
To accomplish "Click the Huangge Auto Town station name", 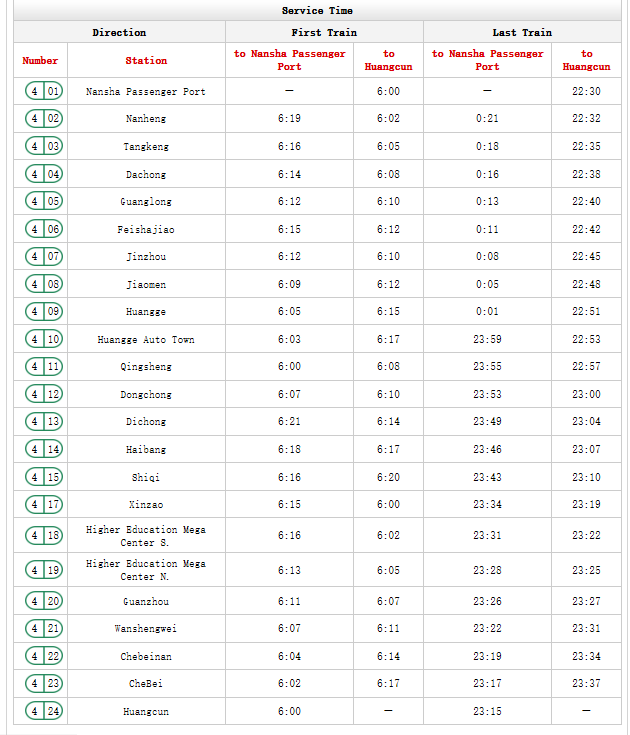I will click(146, 340).
